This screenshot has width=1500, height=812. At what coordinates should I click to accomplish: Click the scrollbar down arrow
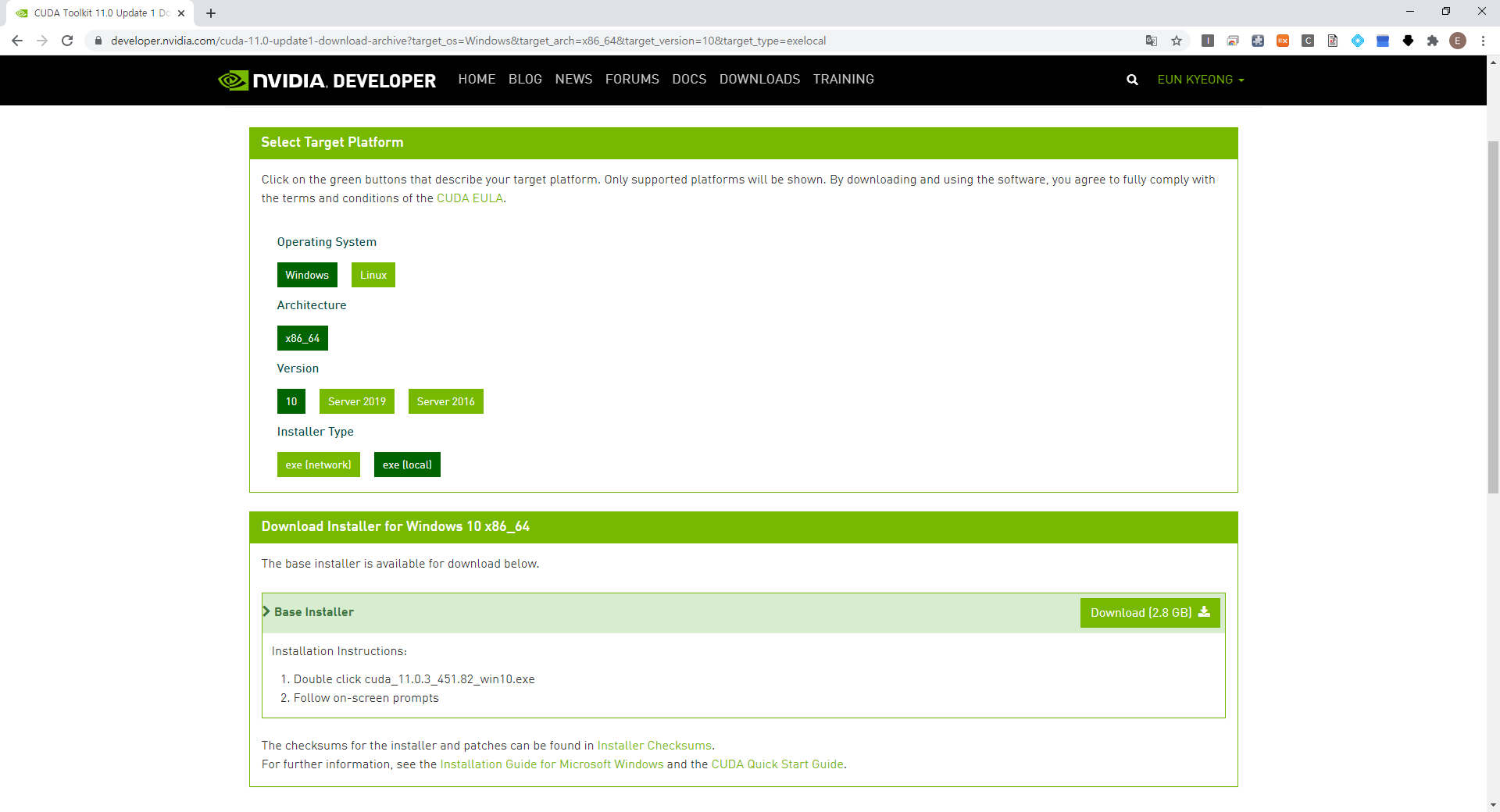pyautogui.click(x=1493, y=804)
